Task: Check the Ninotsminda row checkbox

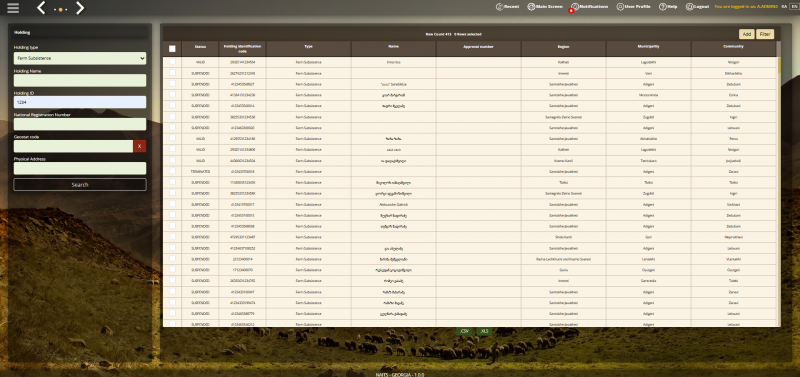Action: pos(172,94)
